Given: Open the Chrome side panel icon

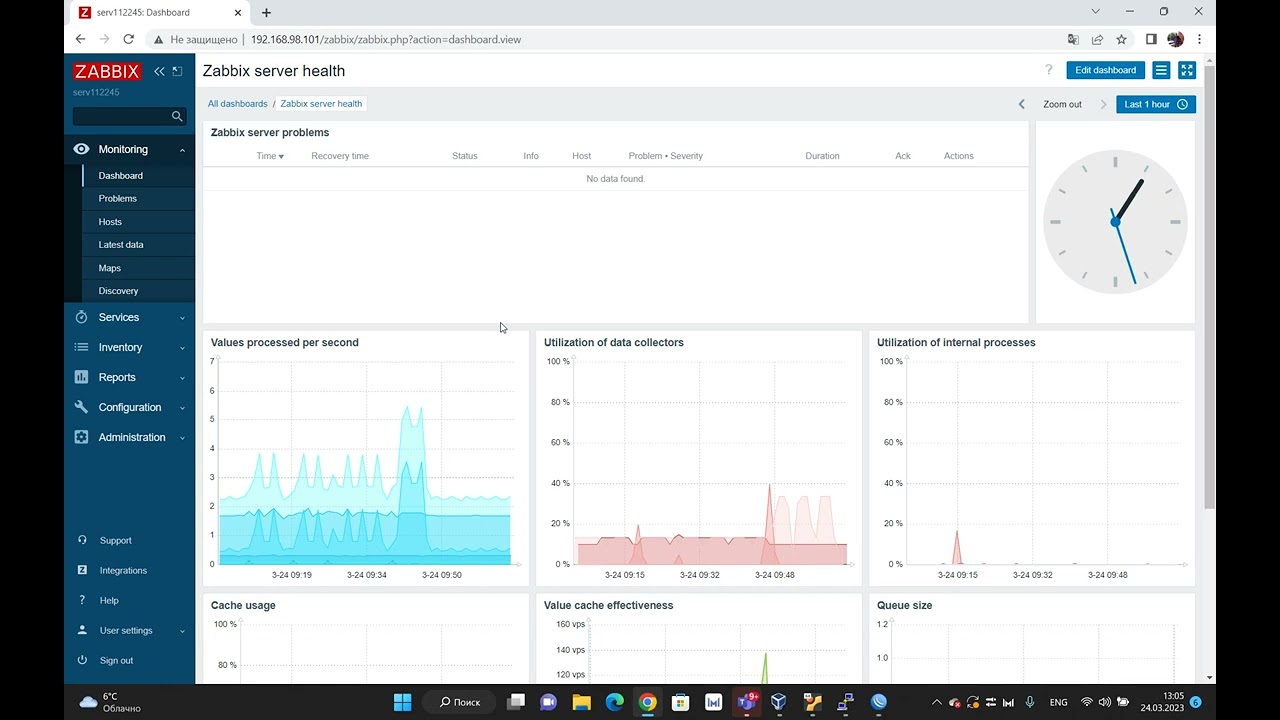Looking at the screenshot, I should [x=1151, y=39].
